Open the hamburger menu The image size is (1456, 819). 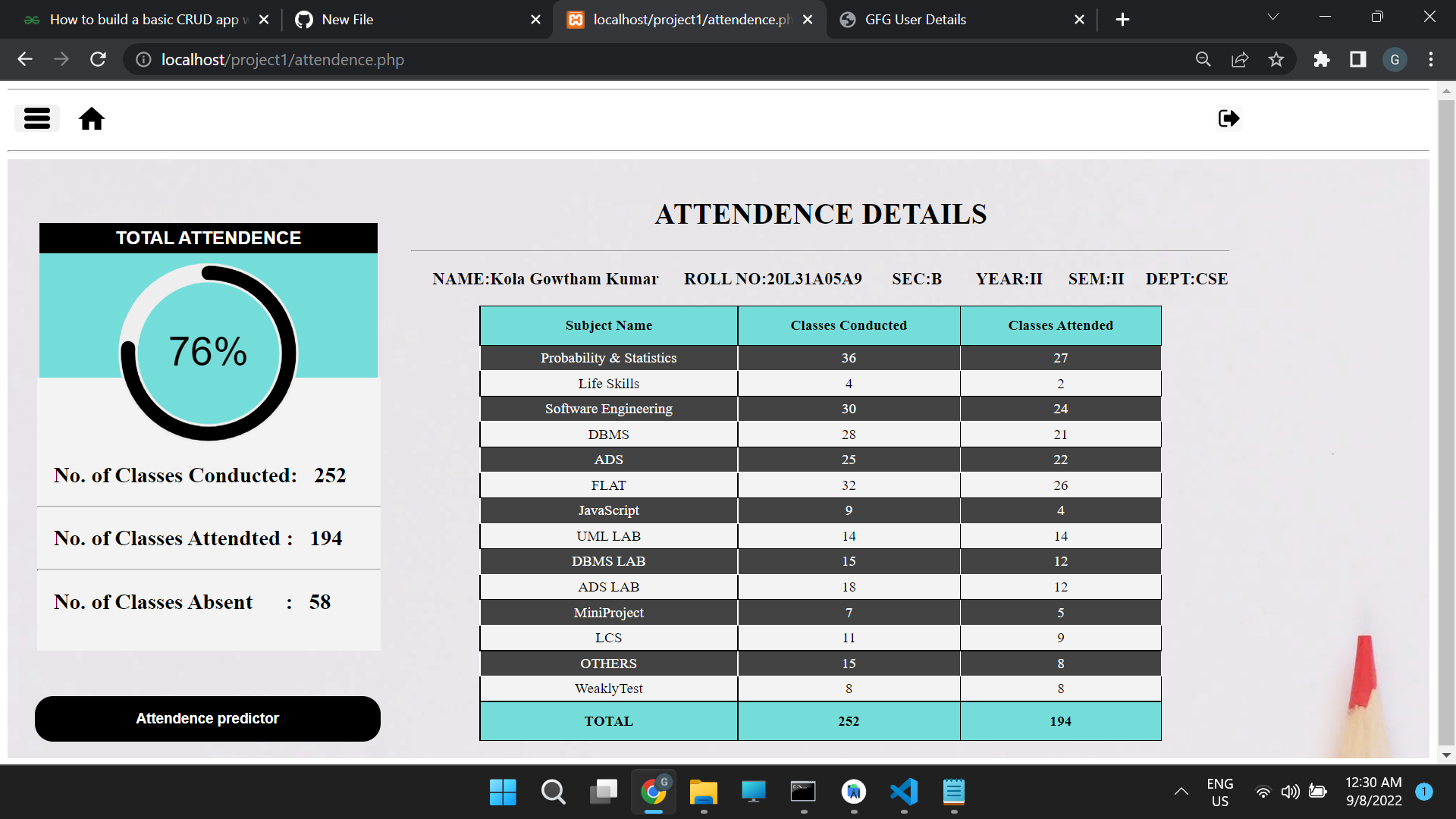click(x=36, y=118)
